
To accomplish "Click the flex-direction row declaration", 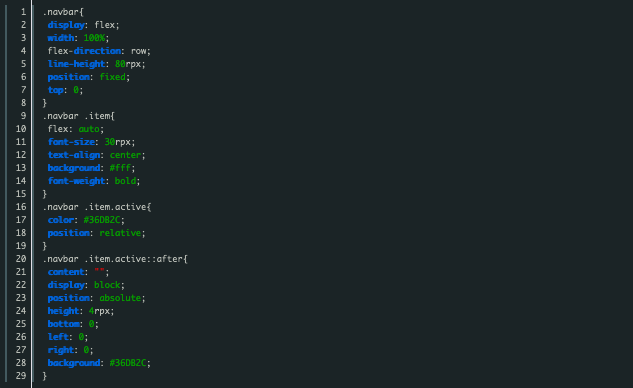I will [x=99, y=51].
